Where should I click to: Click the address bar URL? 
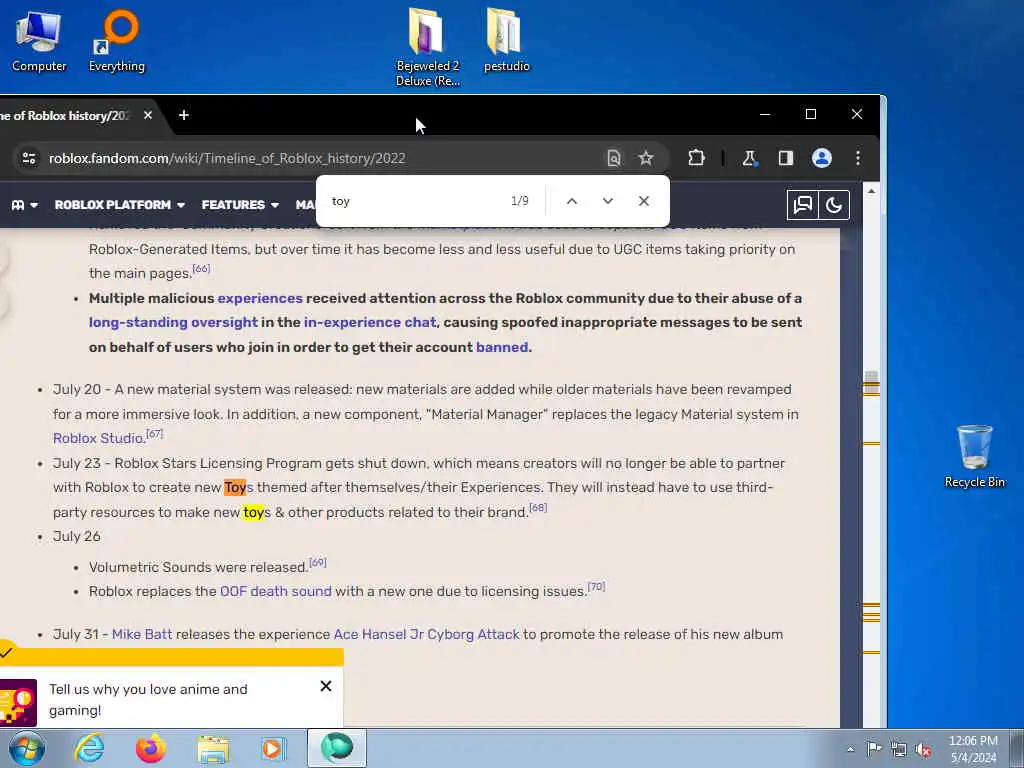[x=227, y=158]
